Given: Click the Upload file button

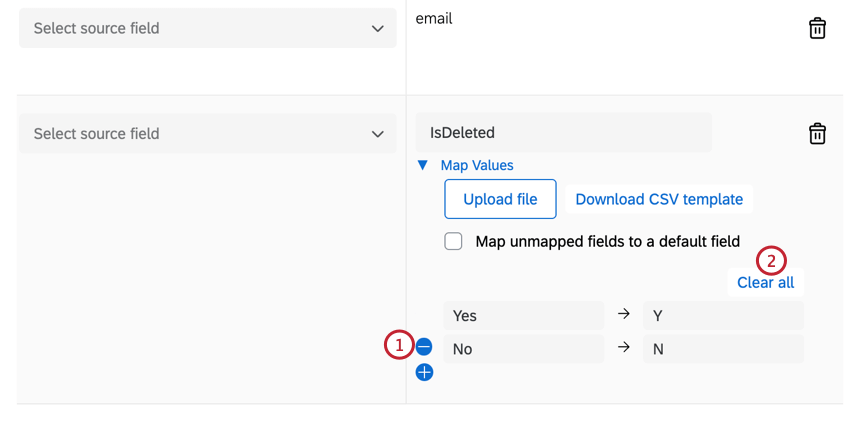Looking at the screenshot, I should [x=500, y=199].
